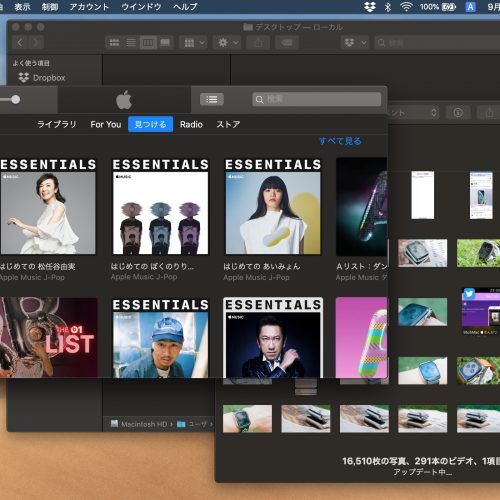Open the はじめての あいみょん playlist cover
This screenshot has height=500, width=500.
tap(273, 206)
